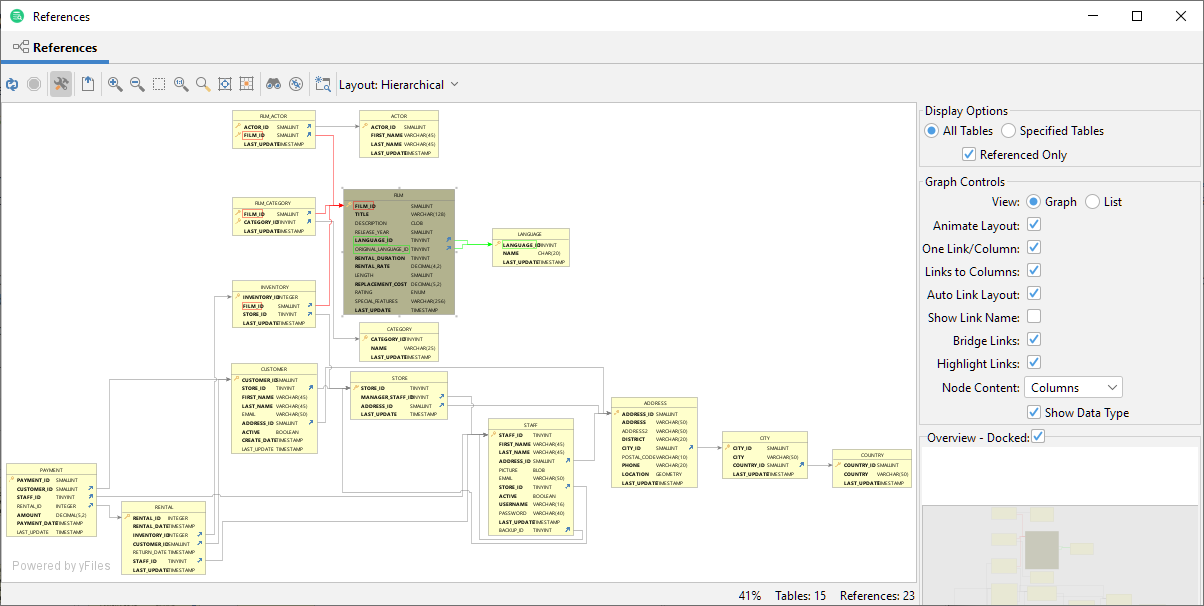Click the 41% zoom level in status bar

pyautogui.click(x=750, y=595)
